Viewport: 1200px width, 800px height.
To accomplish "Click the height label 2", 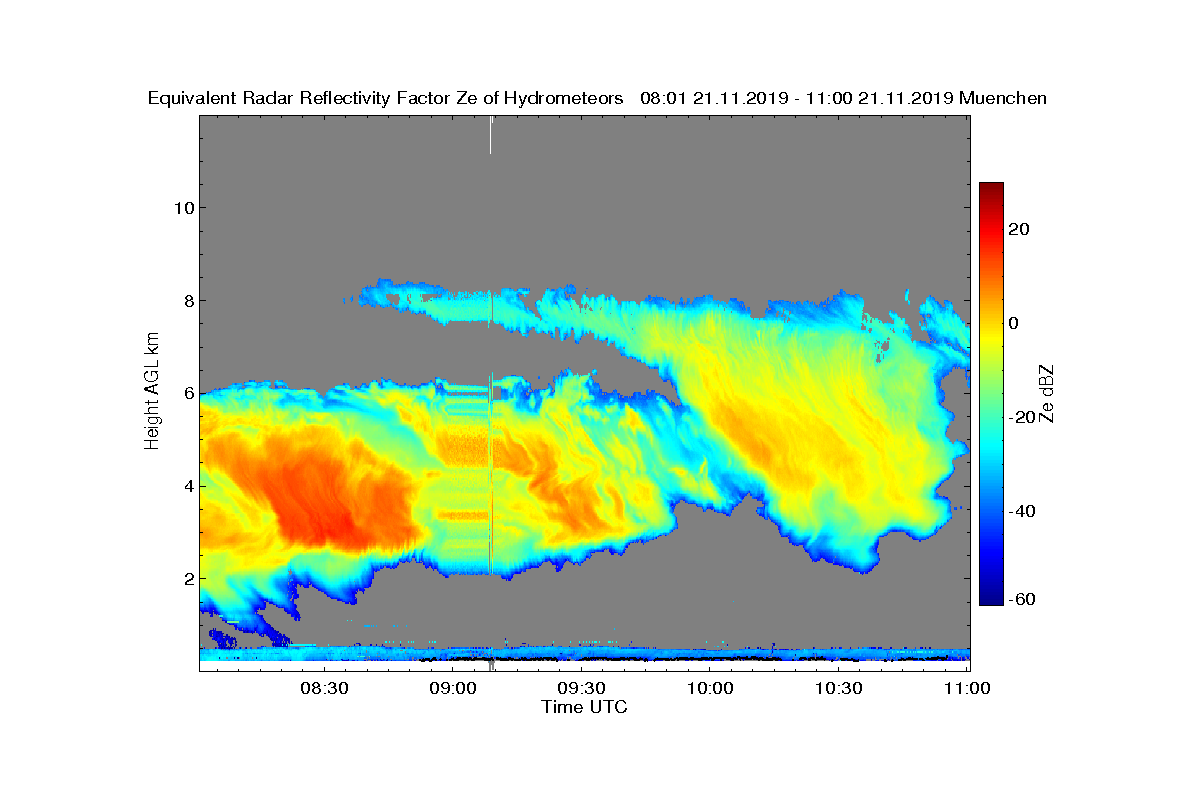I will point(187,578).
